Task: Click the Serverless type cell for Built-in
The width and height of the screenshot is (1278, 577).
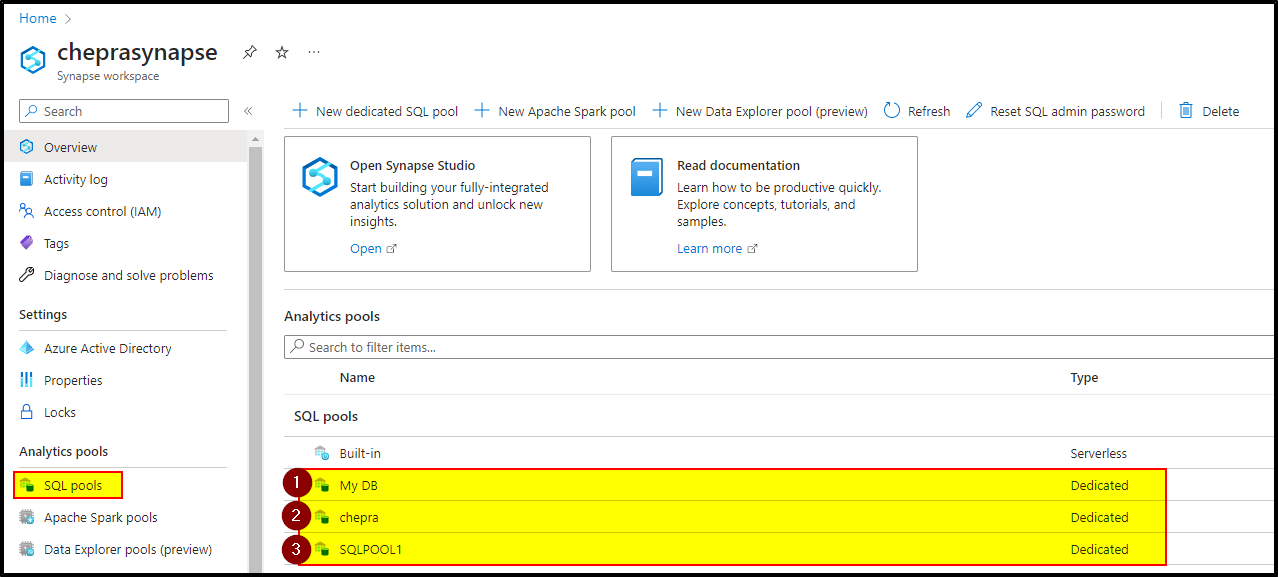Action: pyautogui.click(x=1098, y=453)
